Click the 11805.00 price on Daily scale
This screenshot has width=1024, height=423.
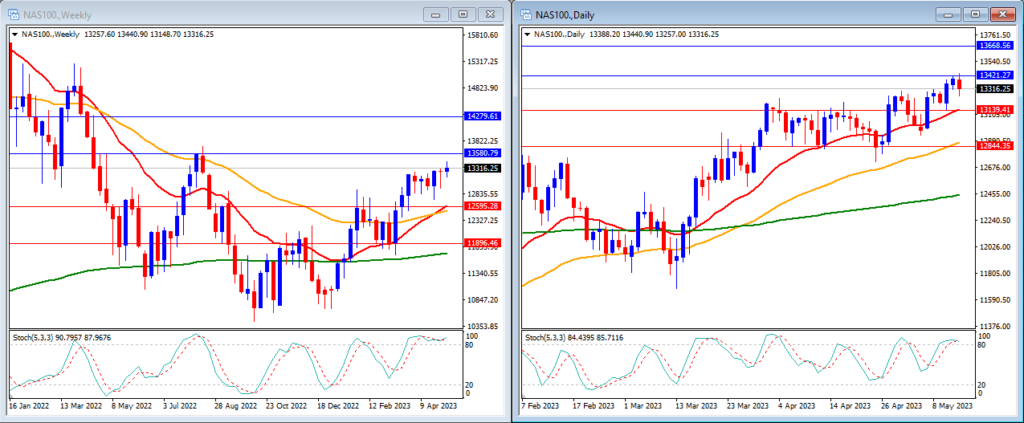(x=995, y=273)
